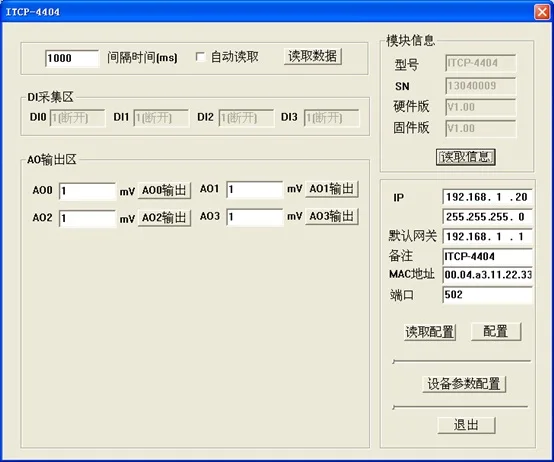Image resolution: width=554 pixels, height=462 pixels.
Task: Click the 模块信息 group label
Action: point(410,41)
